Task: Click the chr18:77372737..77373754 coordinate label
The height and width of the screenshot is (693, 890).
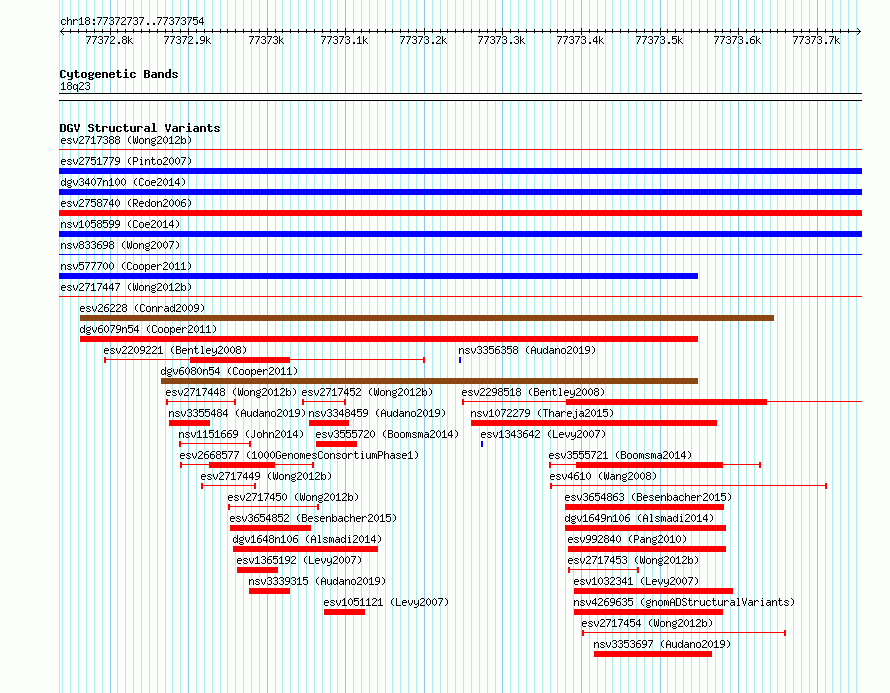Action: 132,21
